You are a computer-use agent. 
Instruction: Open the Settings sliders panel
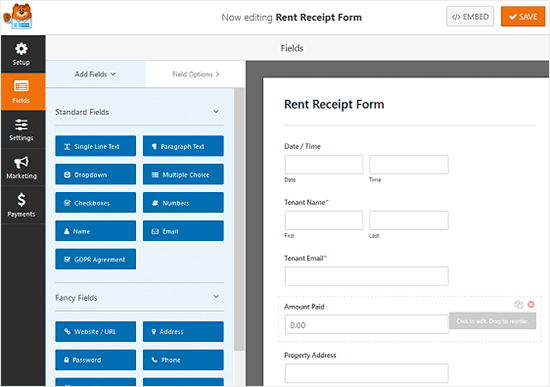tap(21, 129)
